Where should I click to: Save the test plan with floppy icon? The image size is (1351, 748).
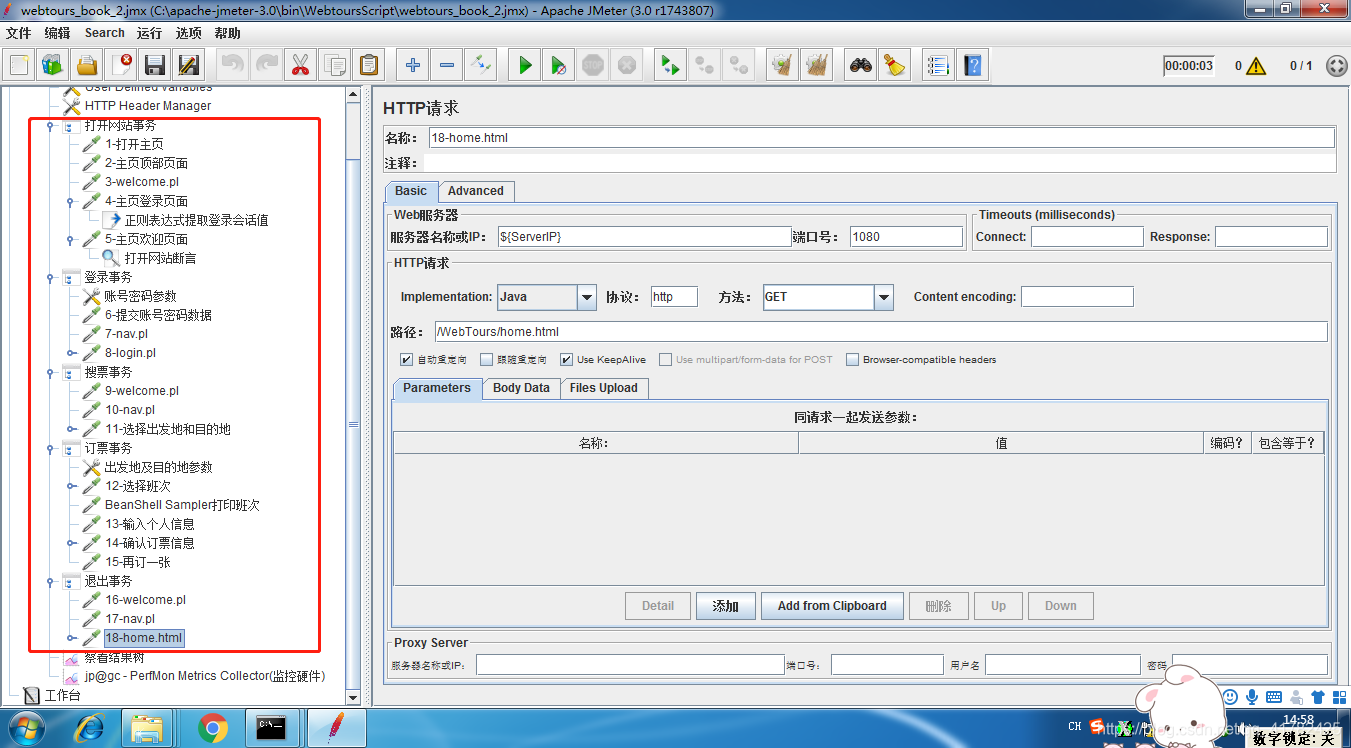155,66
